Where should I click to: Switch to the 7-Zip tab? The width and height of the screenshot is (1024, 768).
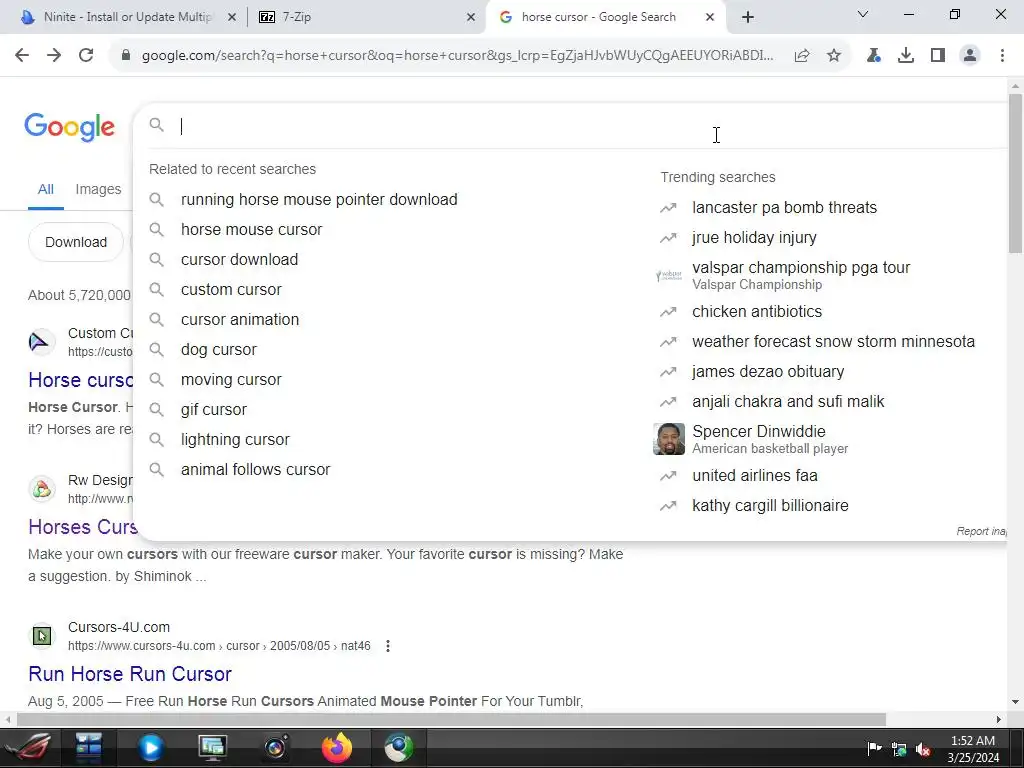pos(367,17)
